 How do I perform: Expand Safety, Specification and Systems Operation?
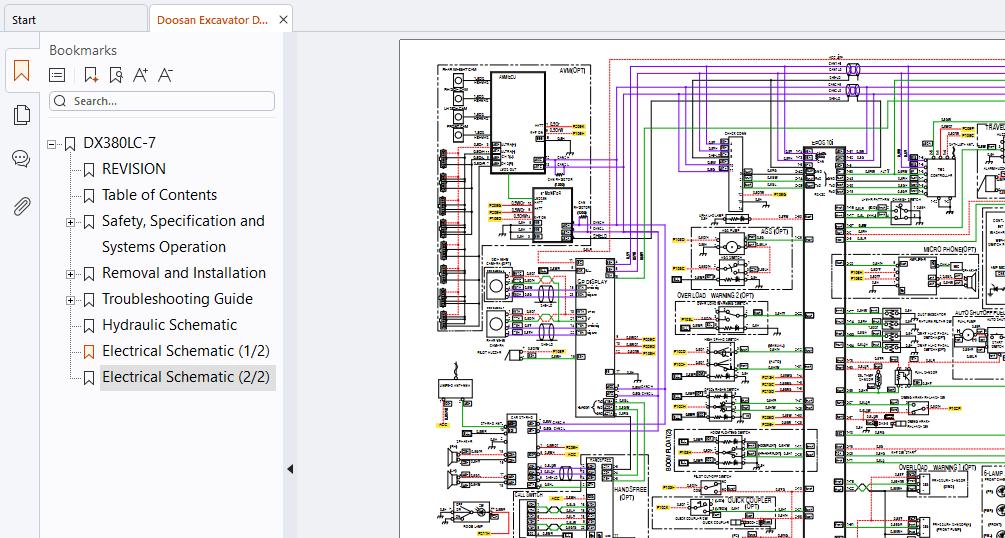point(70,223)
